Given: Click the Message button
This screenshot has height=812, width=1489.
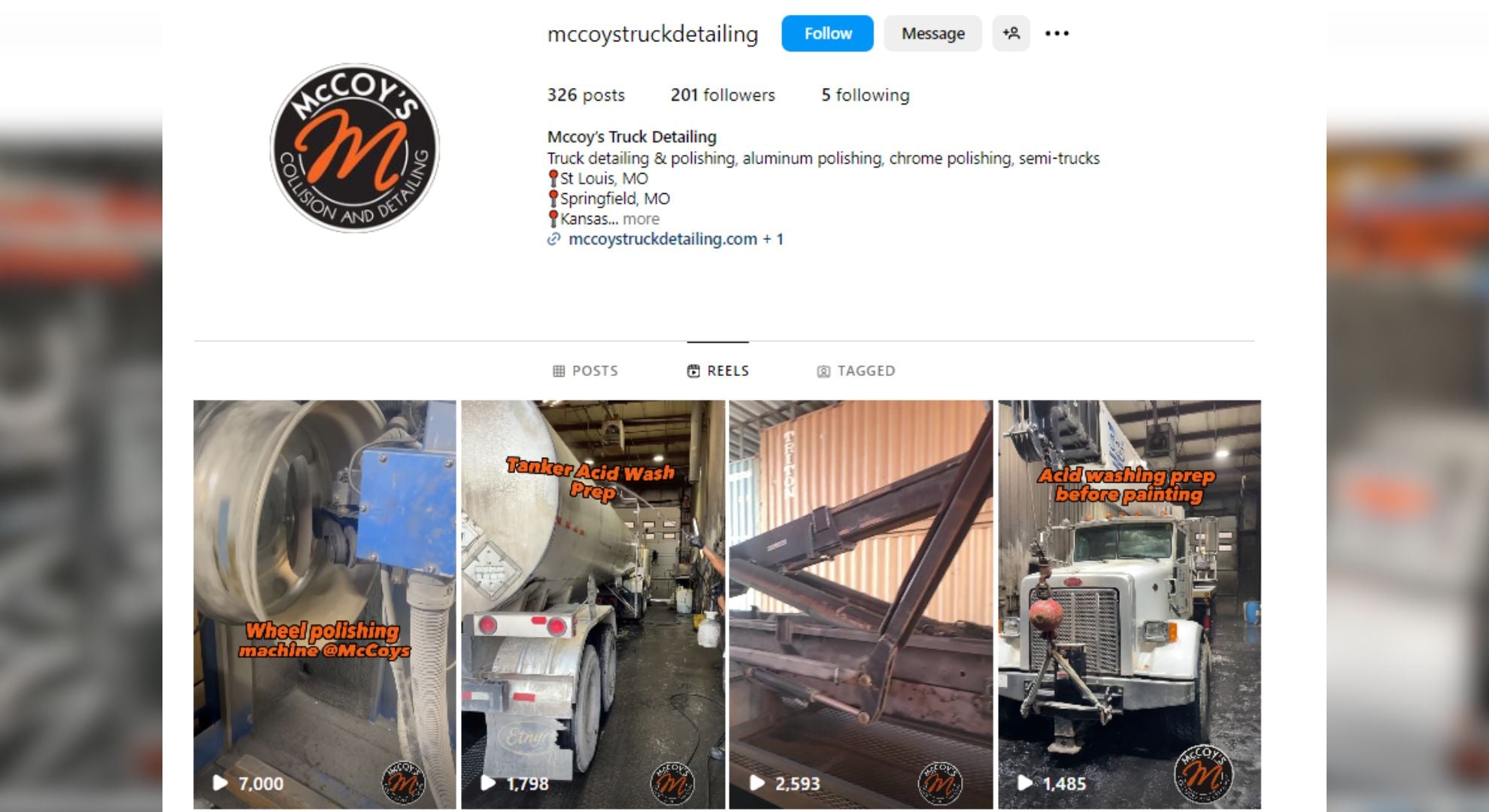Looking at the screenshot, I should [x=933, y=33].
